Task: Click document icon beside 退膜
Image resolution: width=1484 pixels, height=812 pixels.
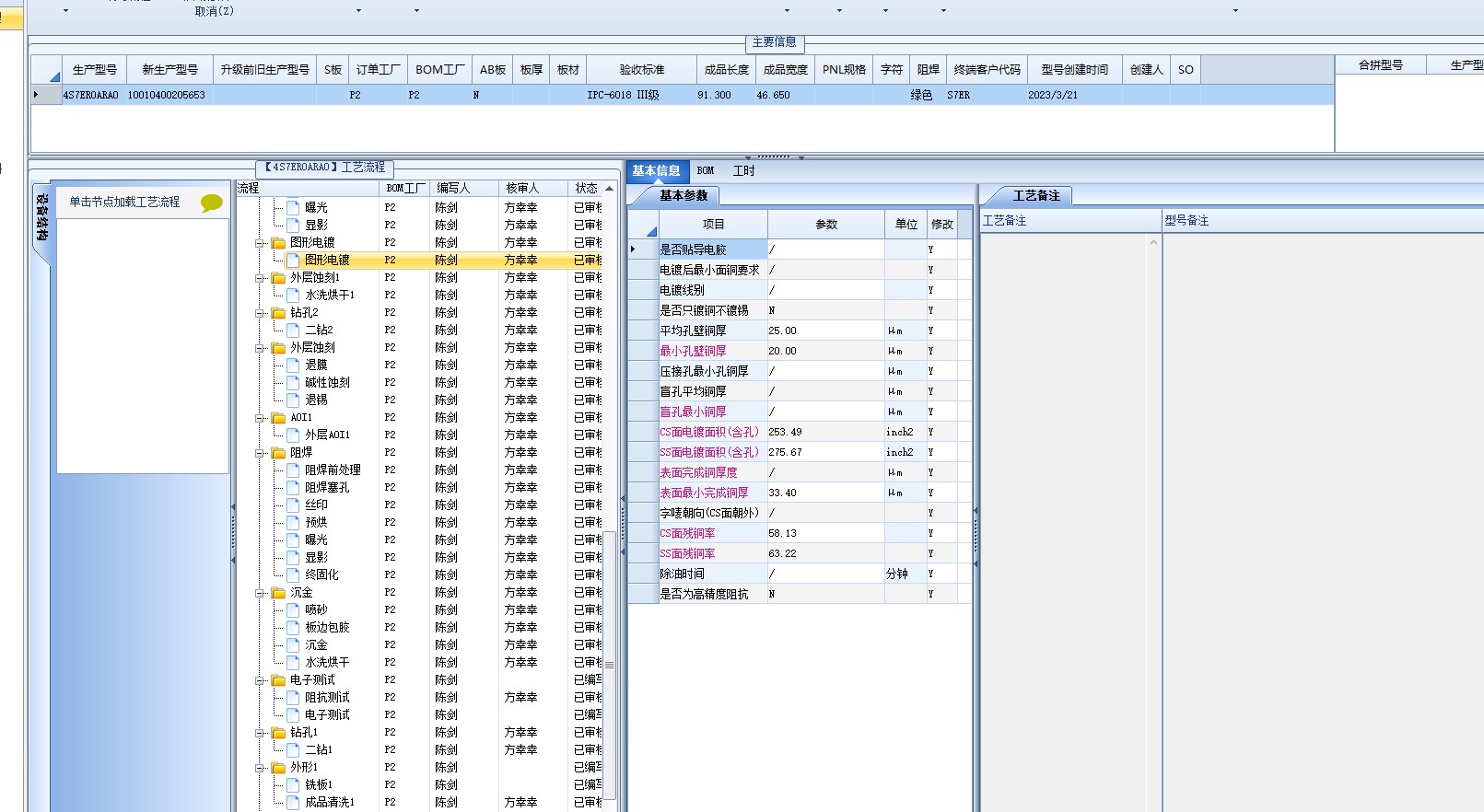Action: pyautogui.click(x=293, y=365)
